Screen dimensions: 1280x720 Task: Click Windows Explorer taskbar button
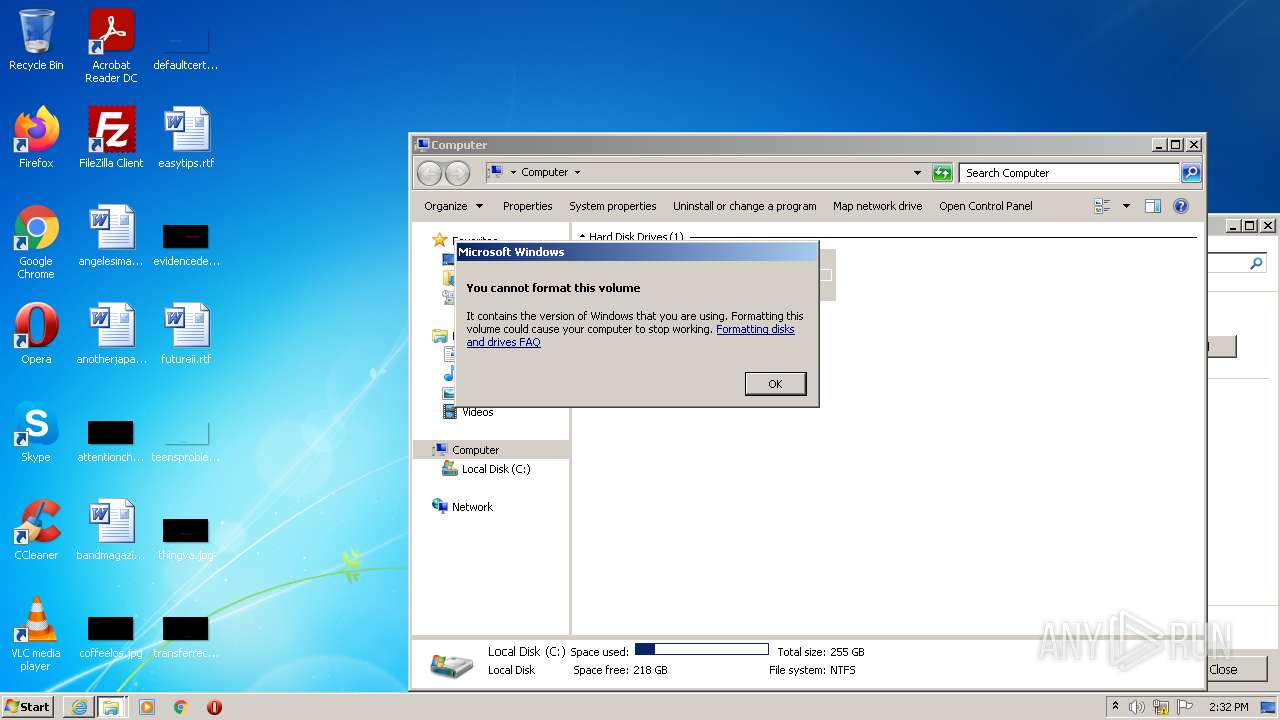111,707
